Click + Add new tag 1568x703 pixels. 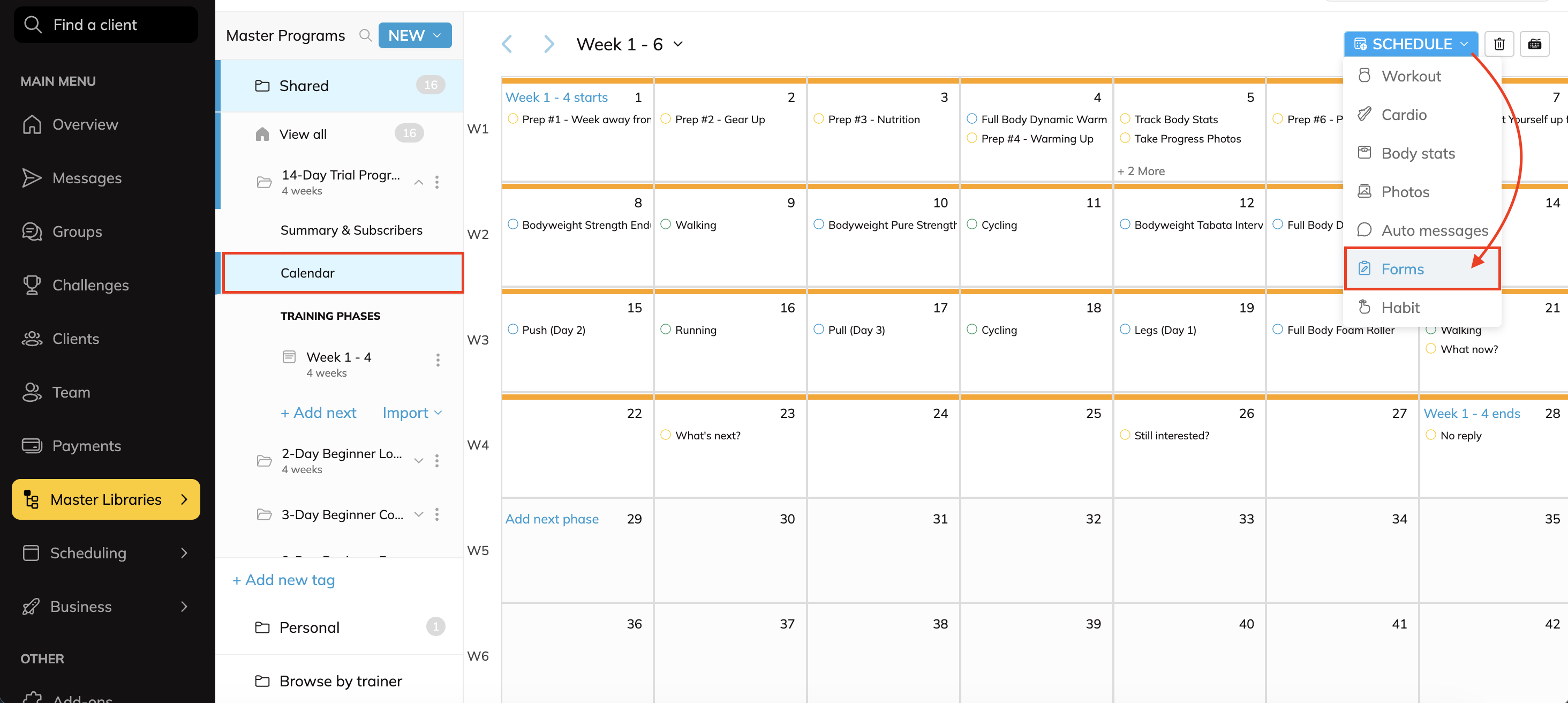click(284, 580)
